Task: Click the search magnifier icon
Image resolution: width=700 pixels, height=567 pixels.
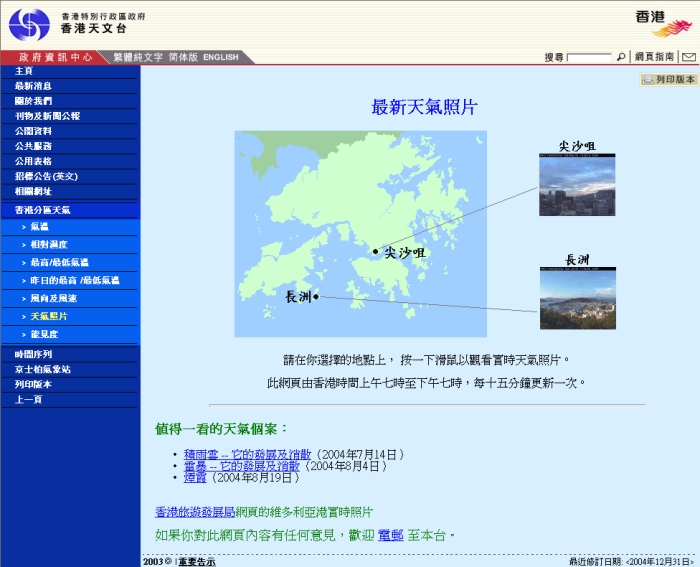Action: point(621,57)
